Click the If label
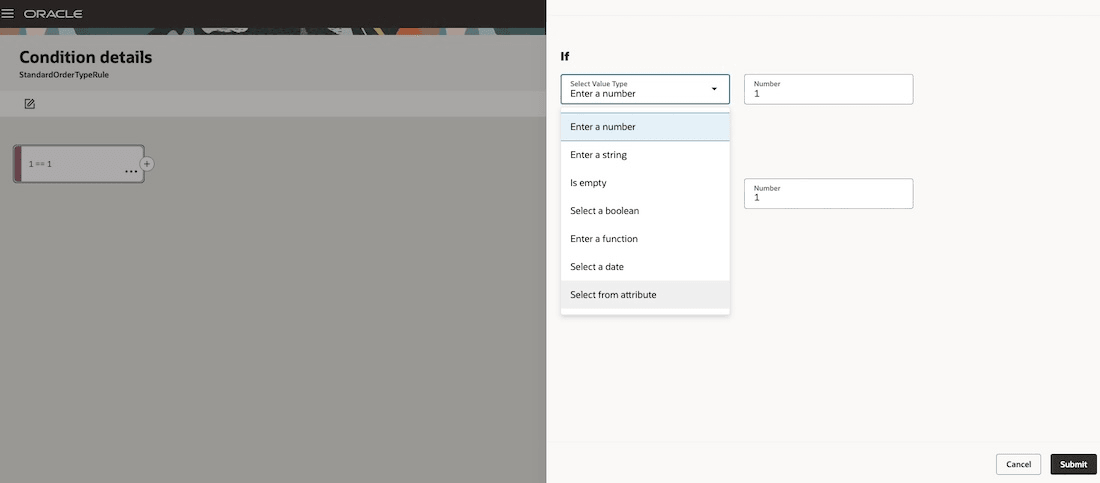1100x483 pixels. [564, 56]
